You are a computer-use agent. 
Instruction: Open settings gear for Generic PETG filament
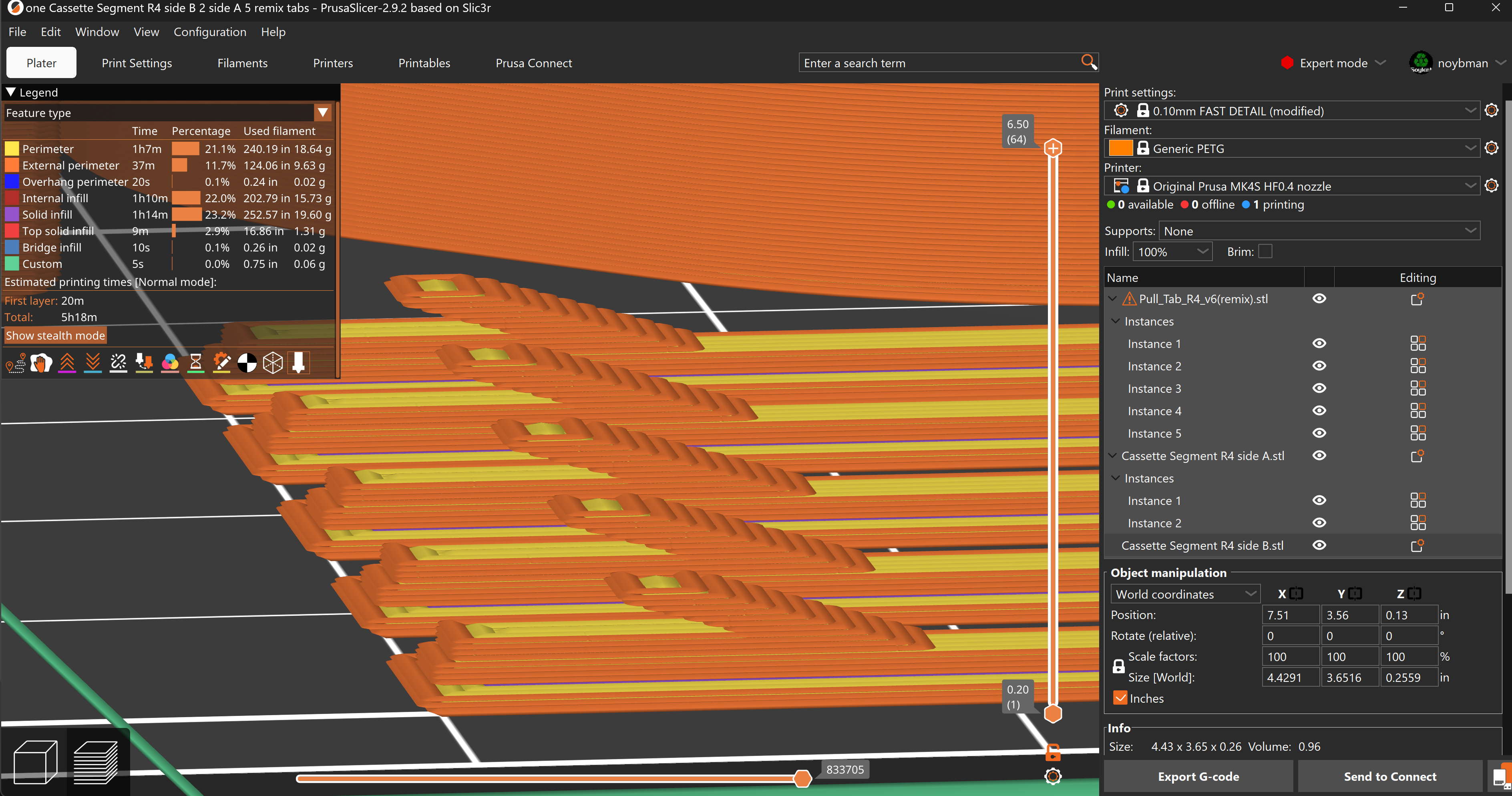click(1491, 148)
